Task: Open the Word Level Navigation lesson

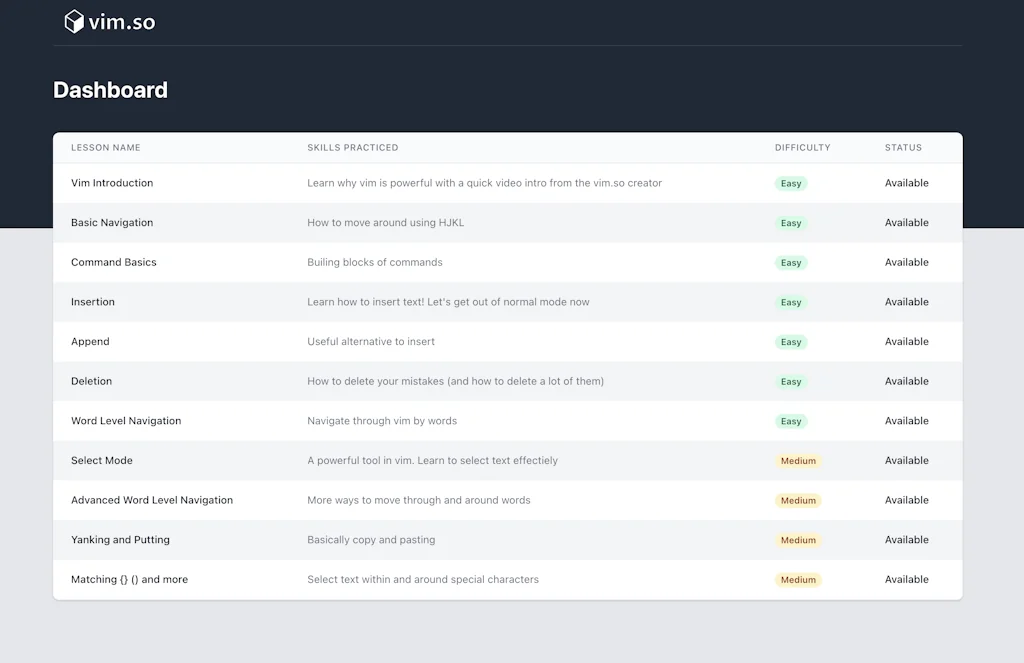Action: 125,421
